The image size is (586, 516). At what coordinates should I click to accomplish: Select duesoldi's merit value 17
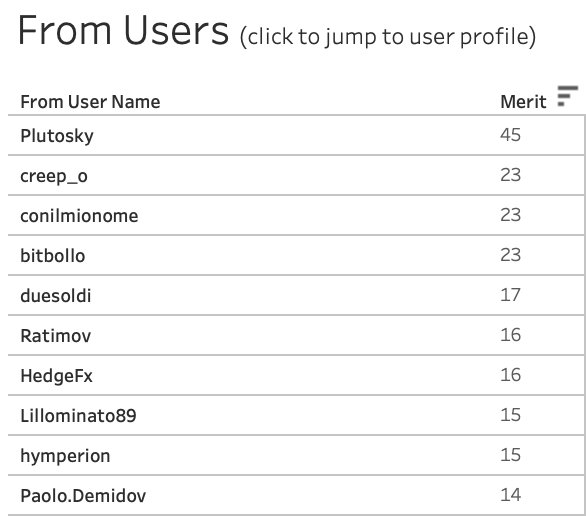pyautogui.click(x=511, y=295)
